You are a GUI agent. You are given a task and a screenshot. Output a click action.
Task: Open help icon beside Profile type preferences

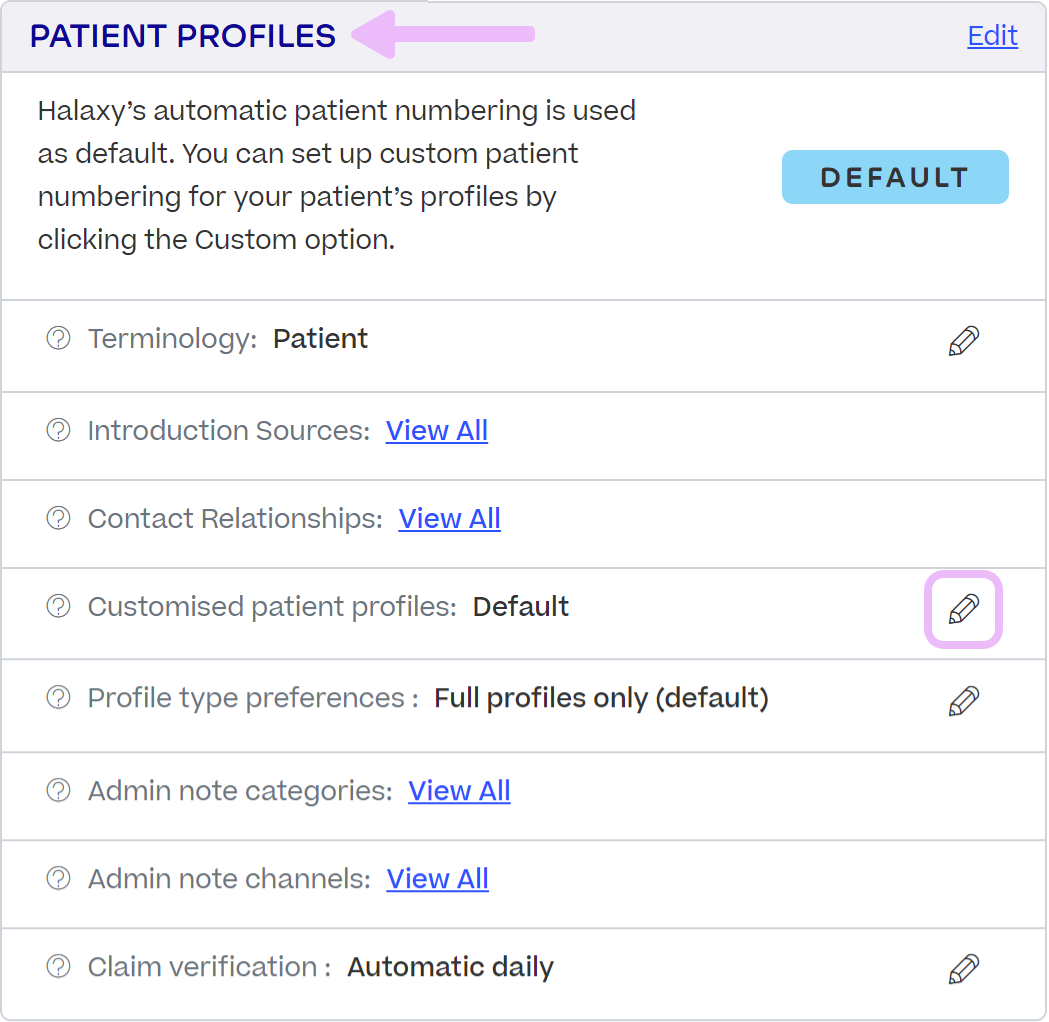pos(57,696)
